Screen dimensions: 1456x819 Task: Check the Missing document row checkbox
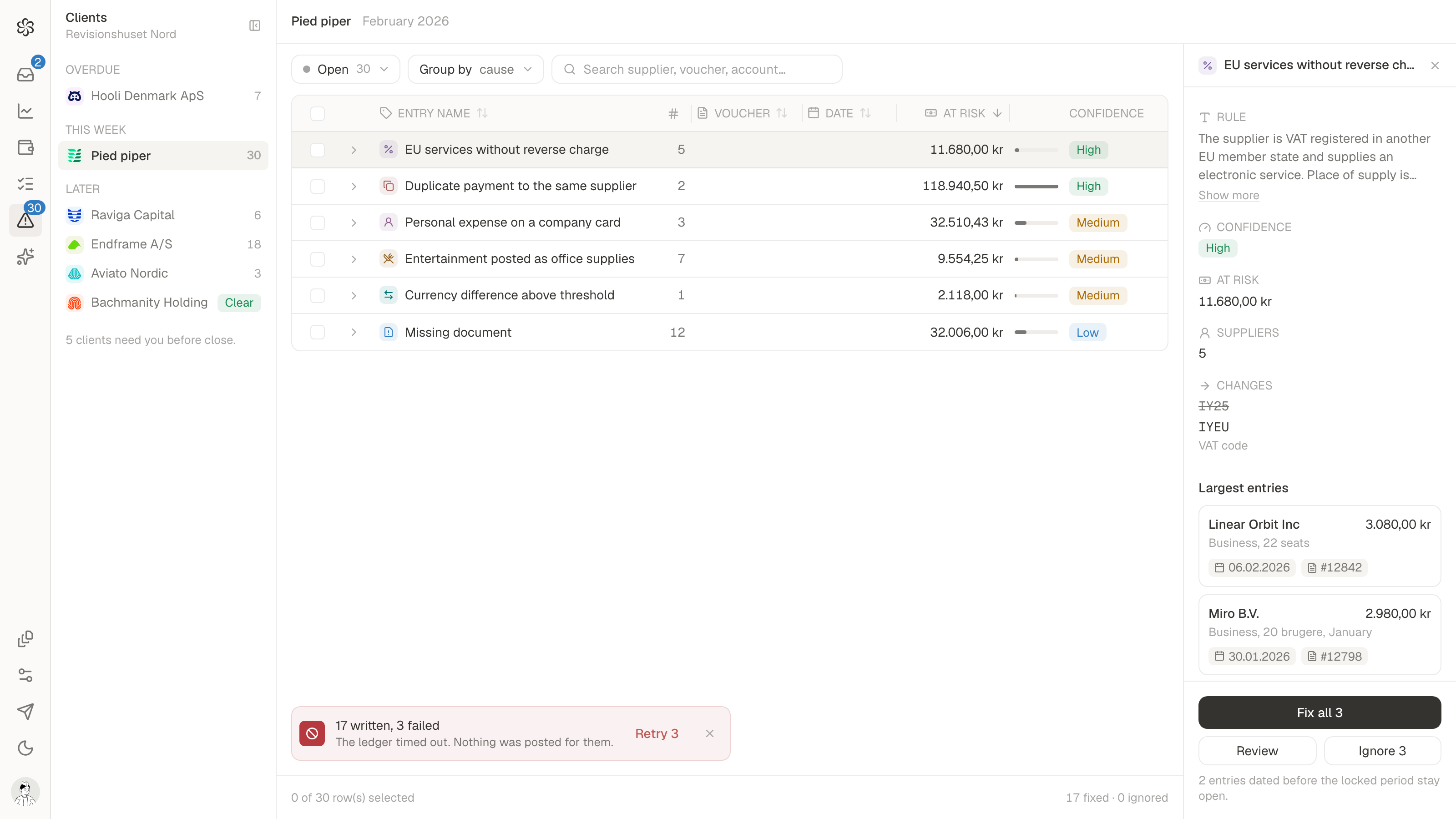(318, 332)
